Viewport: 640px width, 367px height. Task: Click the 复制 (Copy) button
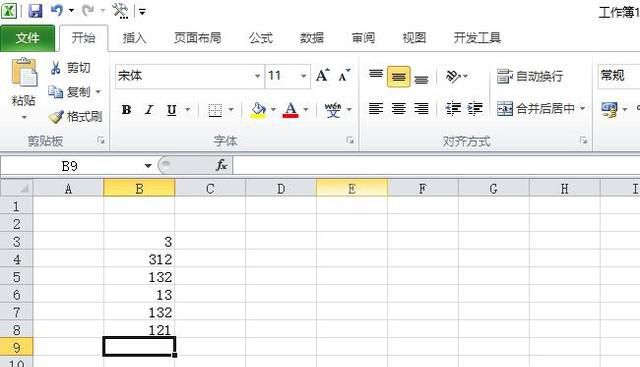pyautogui.click(x=70, y=92)
